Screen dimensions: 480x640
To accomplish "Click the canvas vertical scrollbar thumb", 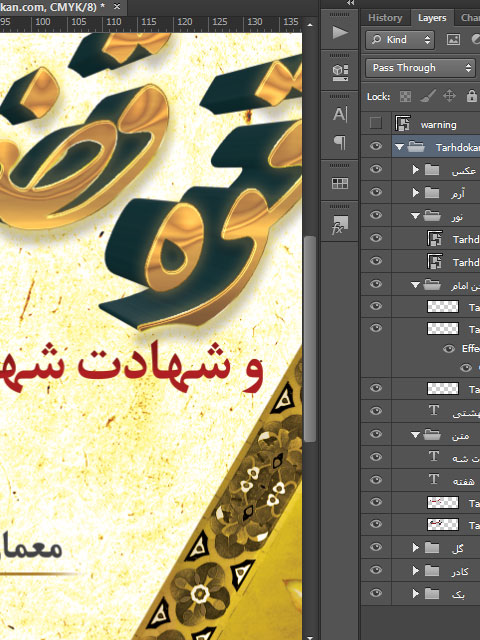I will pos(310,339).
